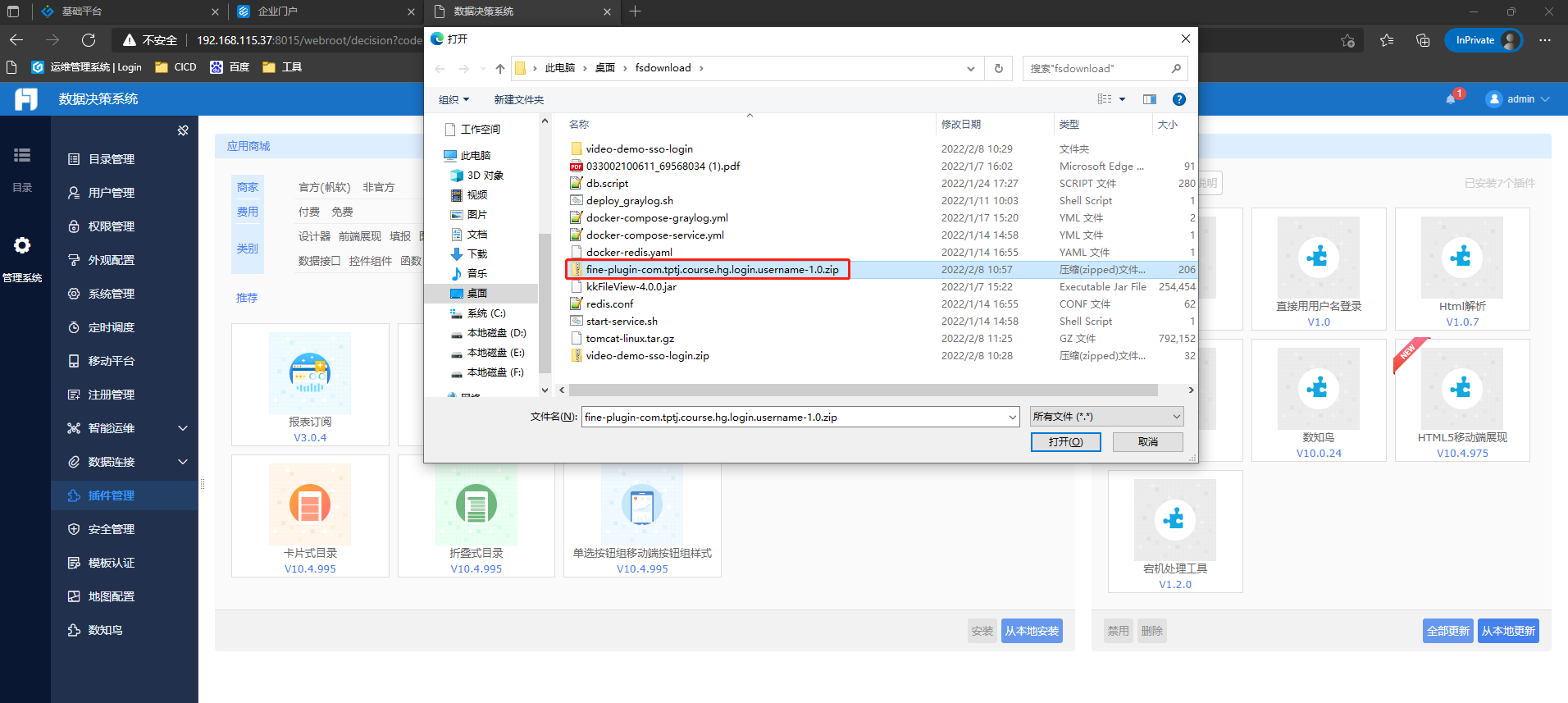Select the 报表订阅 plugin thumbnail

(310, 373)
